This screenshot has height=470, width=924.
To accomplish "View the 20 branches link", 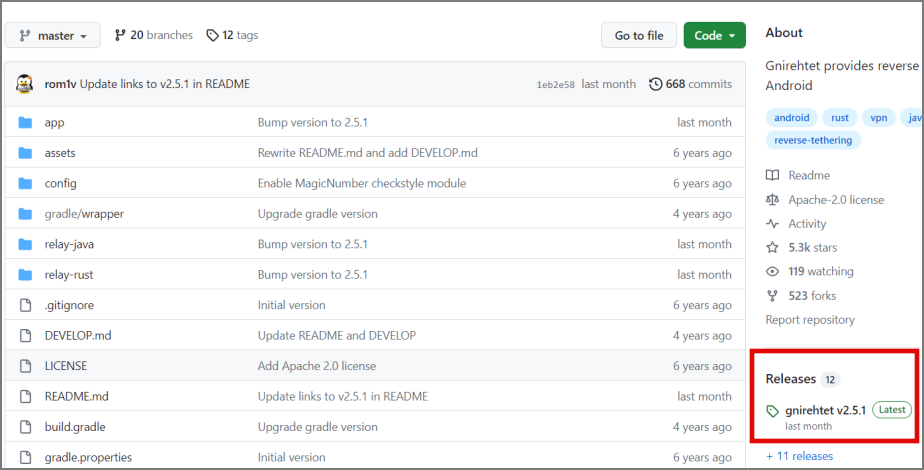I will coord(154,35).
